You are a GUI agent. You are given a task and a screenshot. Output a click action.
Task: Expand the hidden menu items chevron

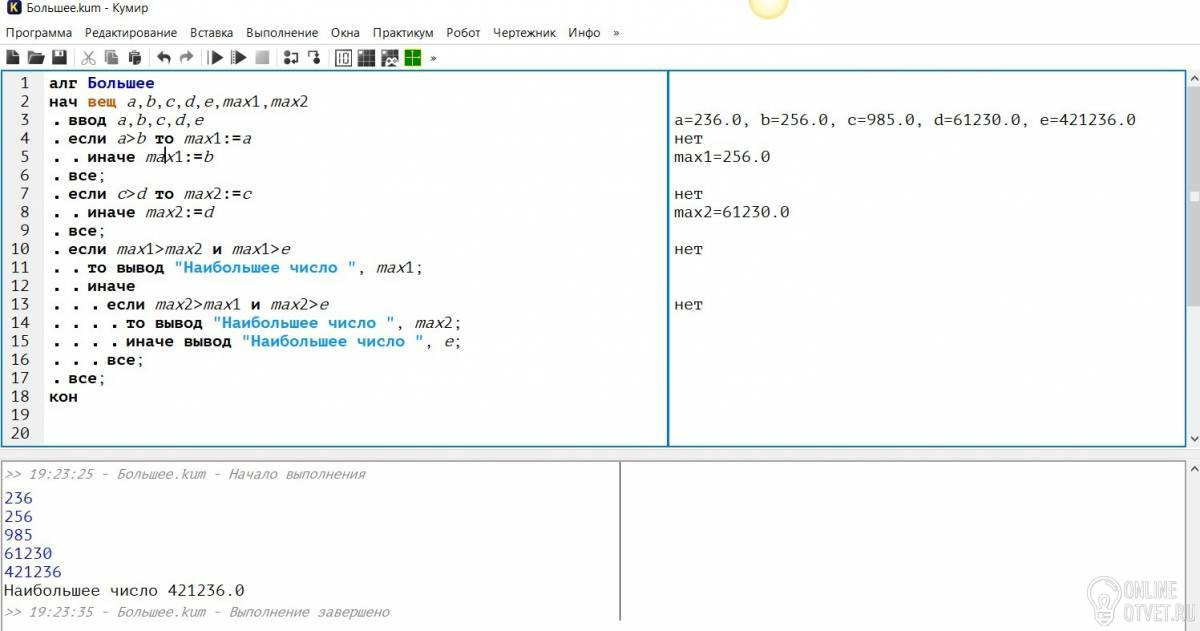pos(616,33)
